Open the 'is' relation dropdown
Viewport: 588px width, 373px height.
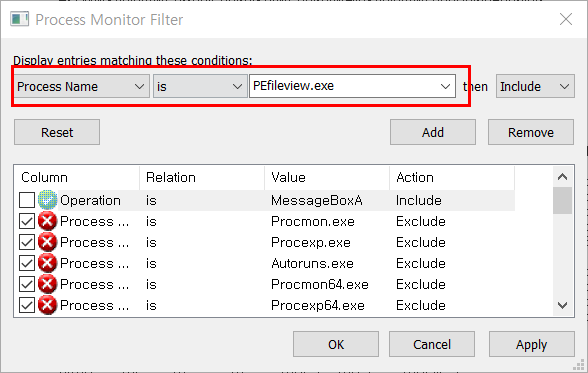click(200, 87)
